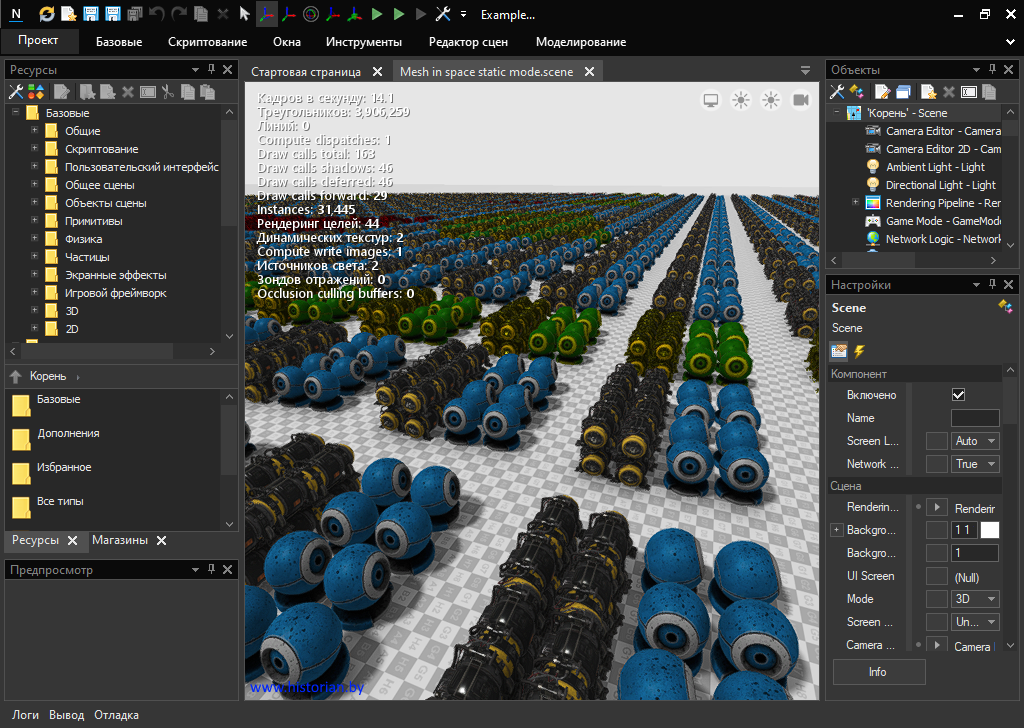Click the camera icon in viewport overlay

click(x=801, y=100)
